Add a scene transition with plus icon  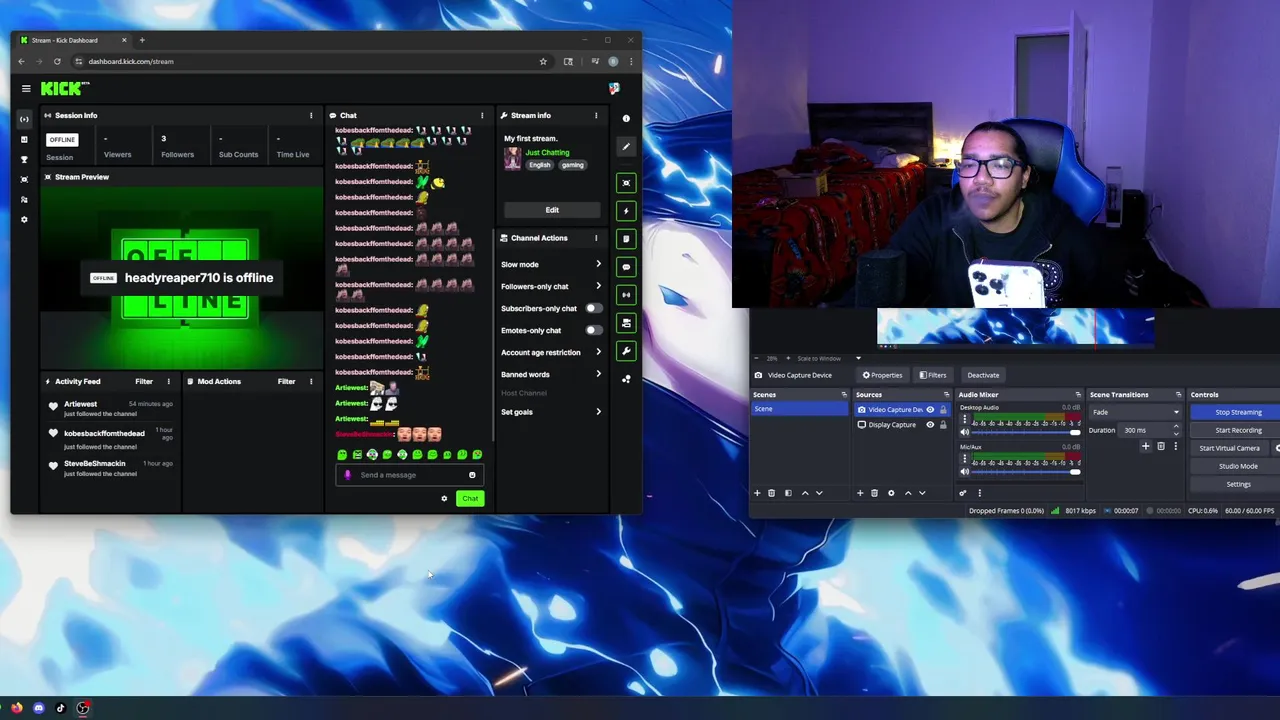(1146, 446)
